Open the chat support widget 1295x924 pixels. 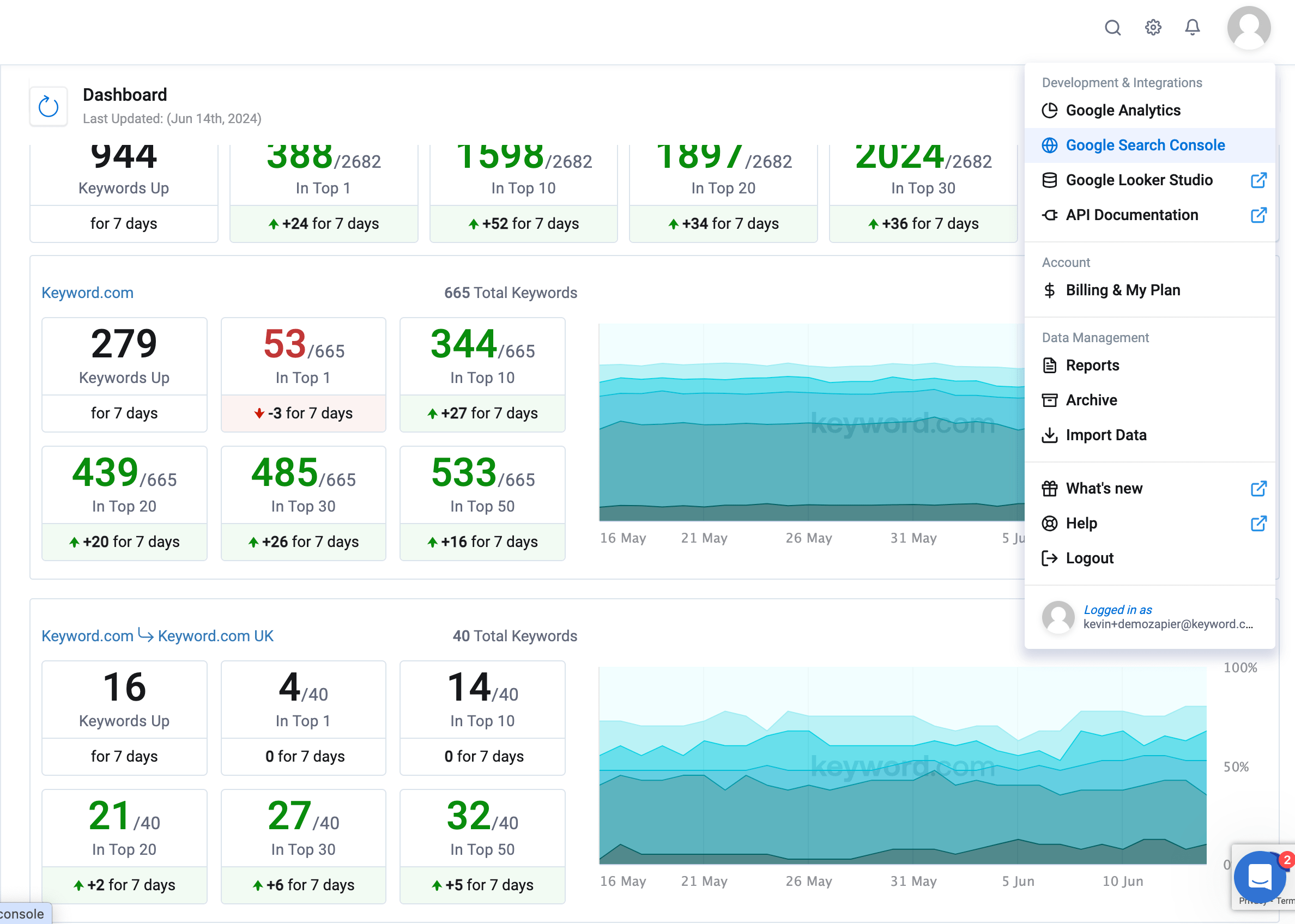tap(1260, 878)
